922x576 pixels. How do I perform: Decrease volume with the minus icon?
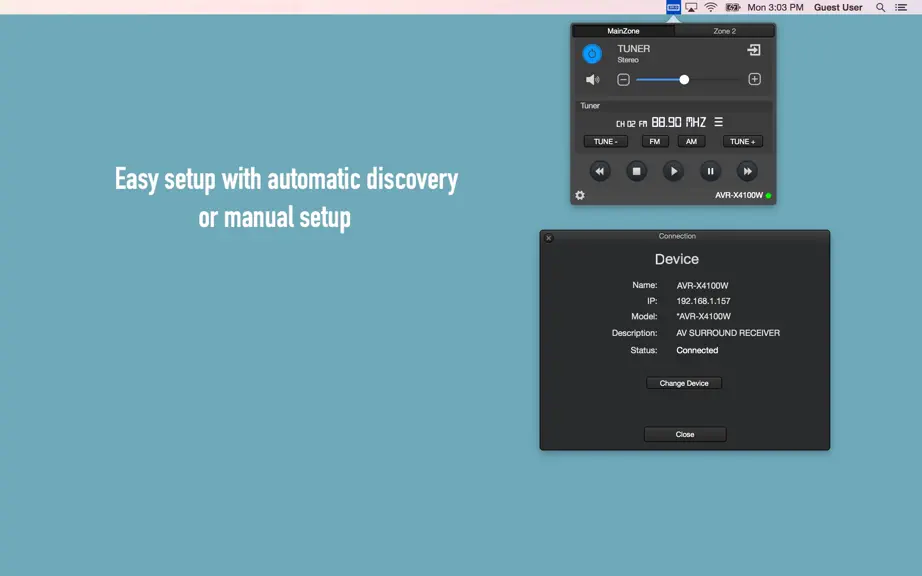pyautogui.click(x=623, y=79)
